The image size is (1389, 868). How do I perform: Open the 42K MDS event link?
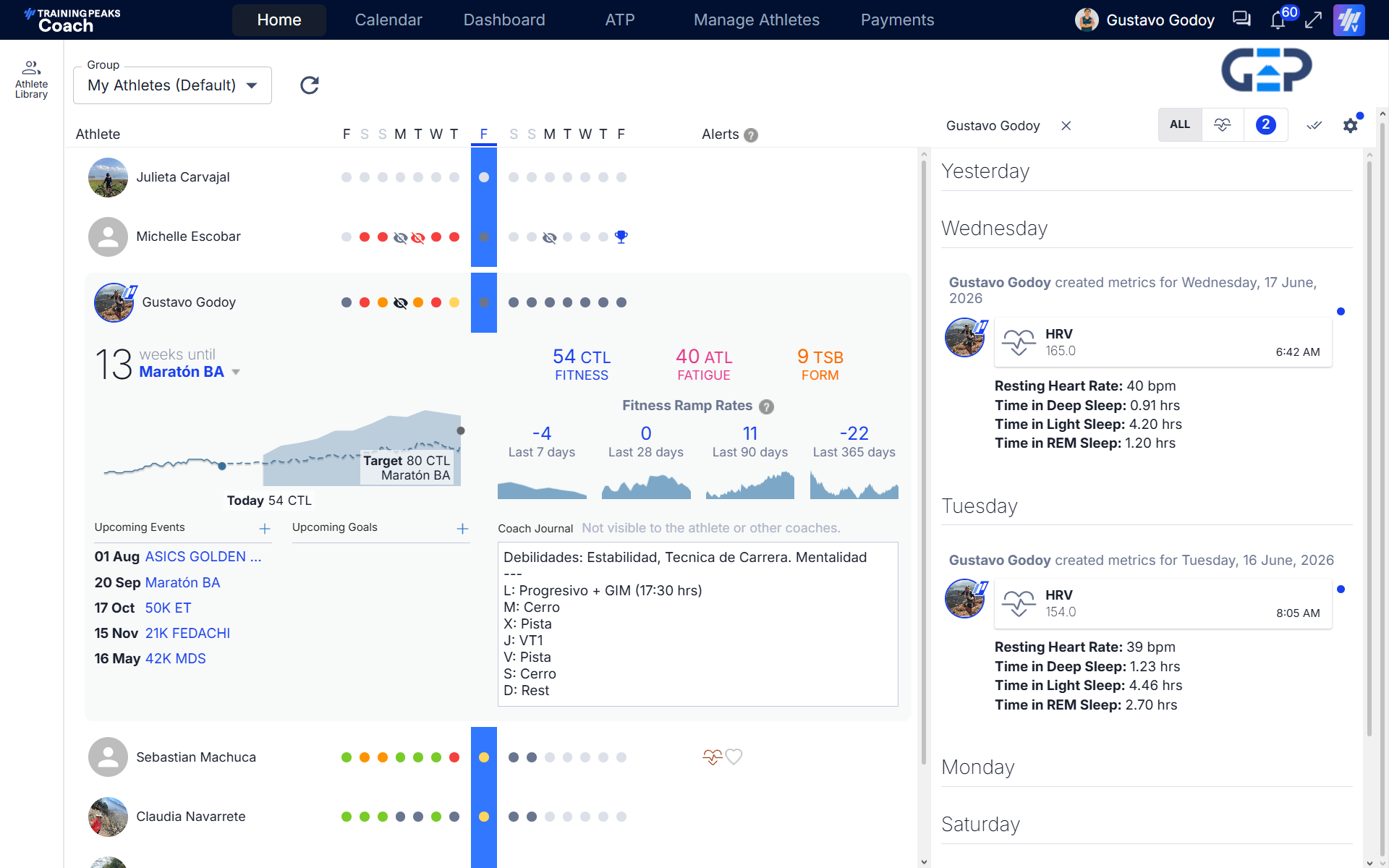coord(176,659)
